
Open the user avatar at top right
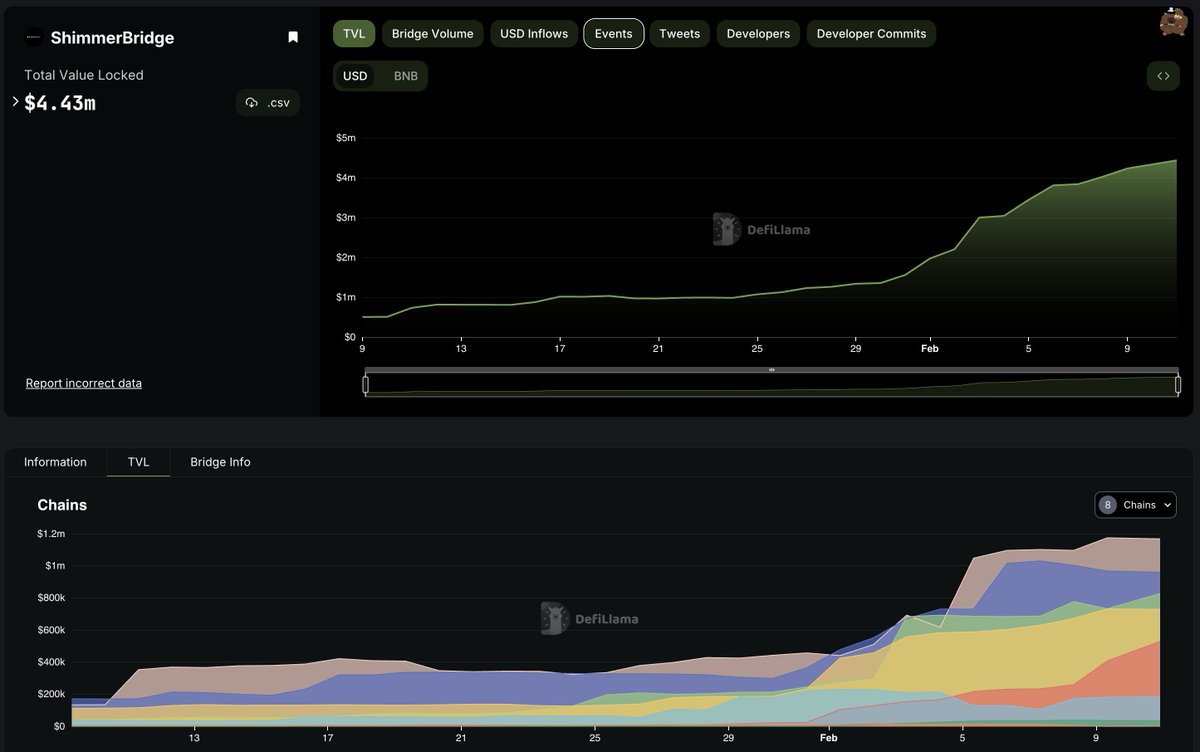[x=1173, y=22]
